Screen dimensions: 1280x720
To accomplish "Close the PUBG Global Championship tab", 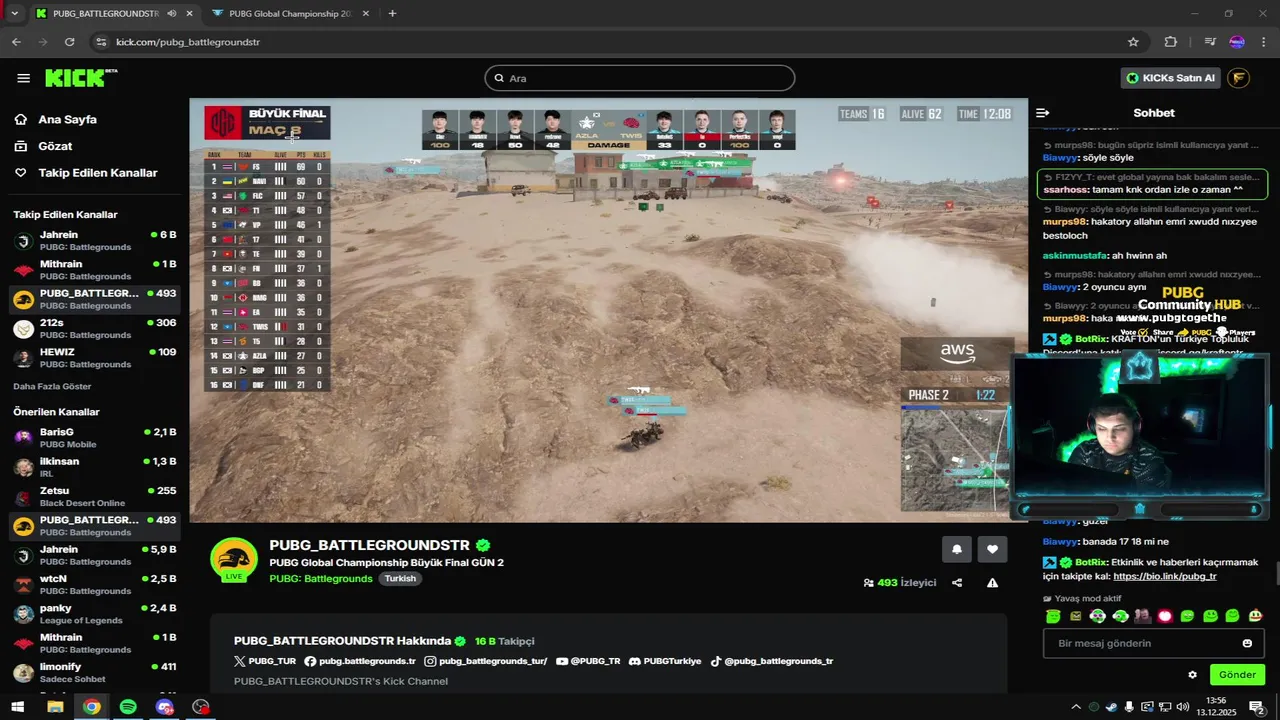I will [x=365, y=14].
